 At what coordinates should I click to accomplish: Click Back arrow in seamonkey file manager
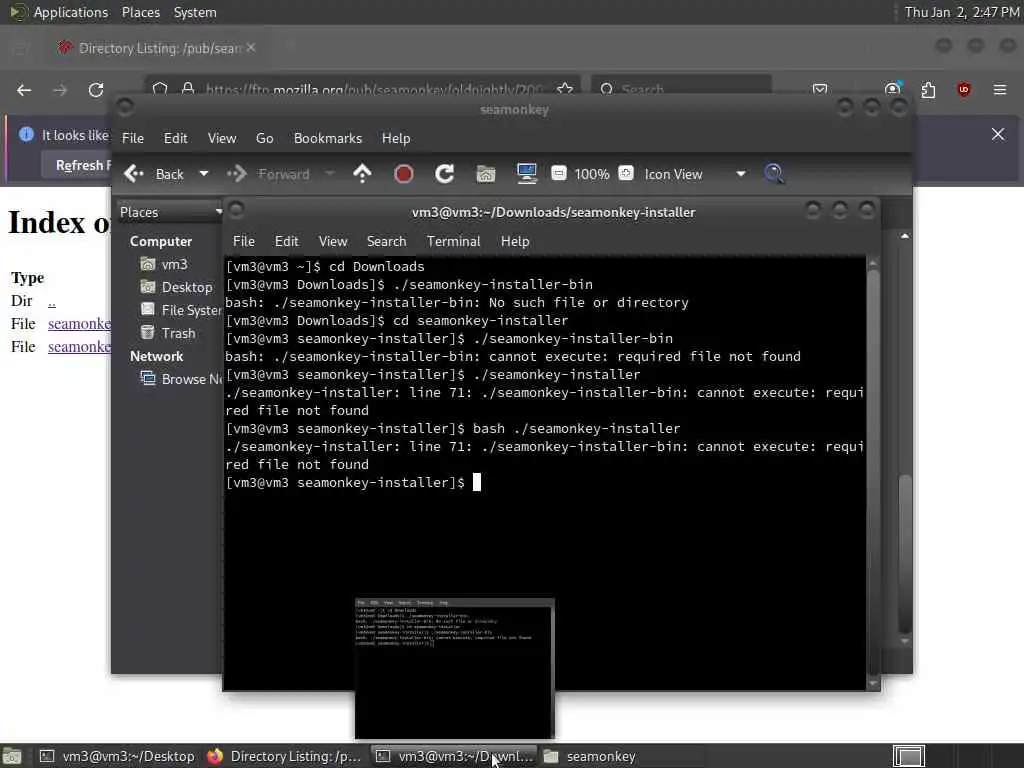click(134, 174)
